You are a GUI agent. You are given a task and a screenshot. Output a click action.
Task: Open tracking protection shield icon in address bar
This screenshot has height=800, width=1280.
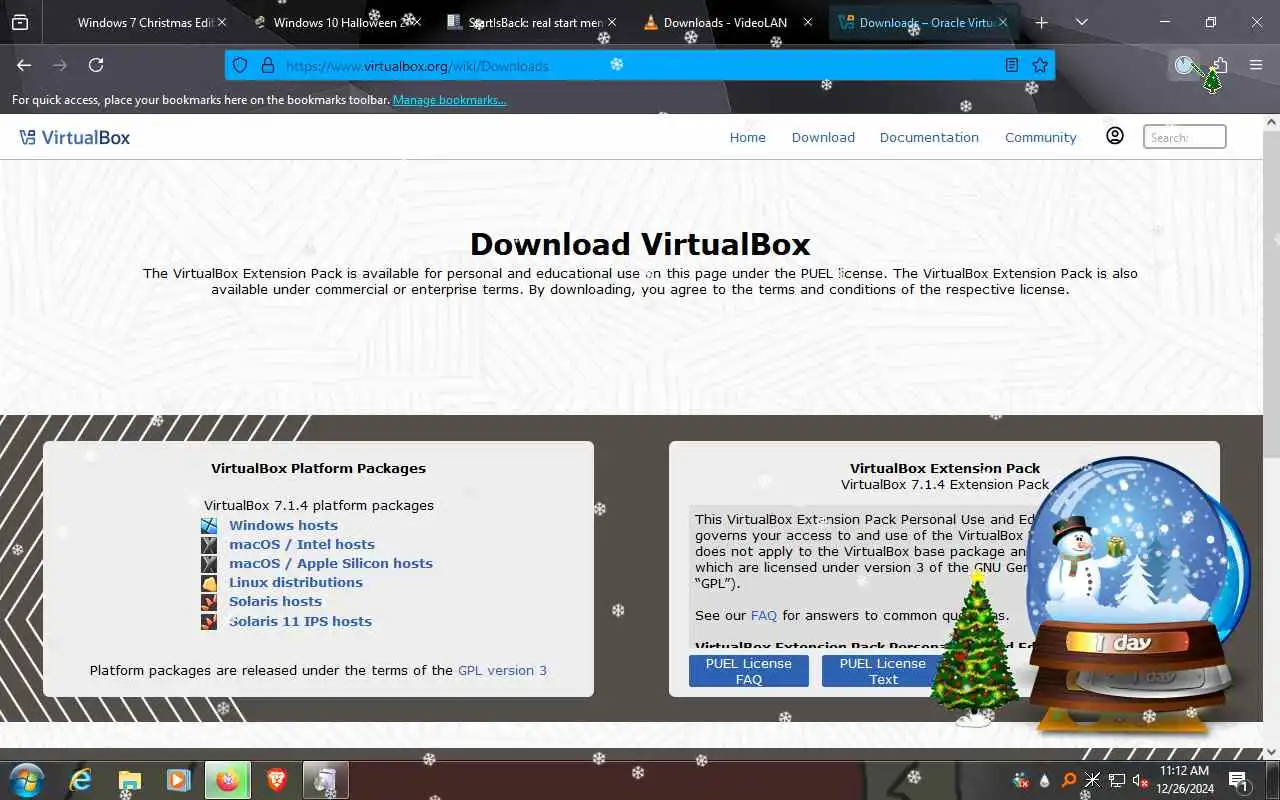[x=240, y=65]
